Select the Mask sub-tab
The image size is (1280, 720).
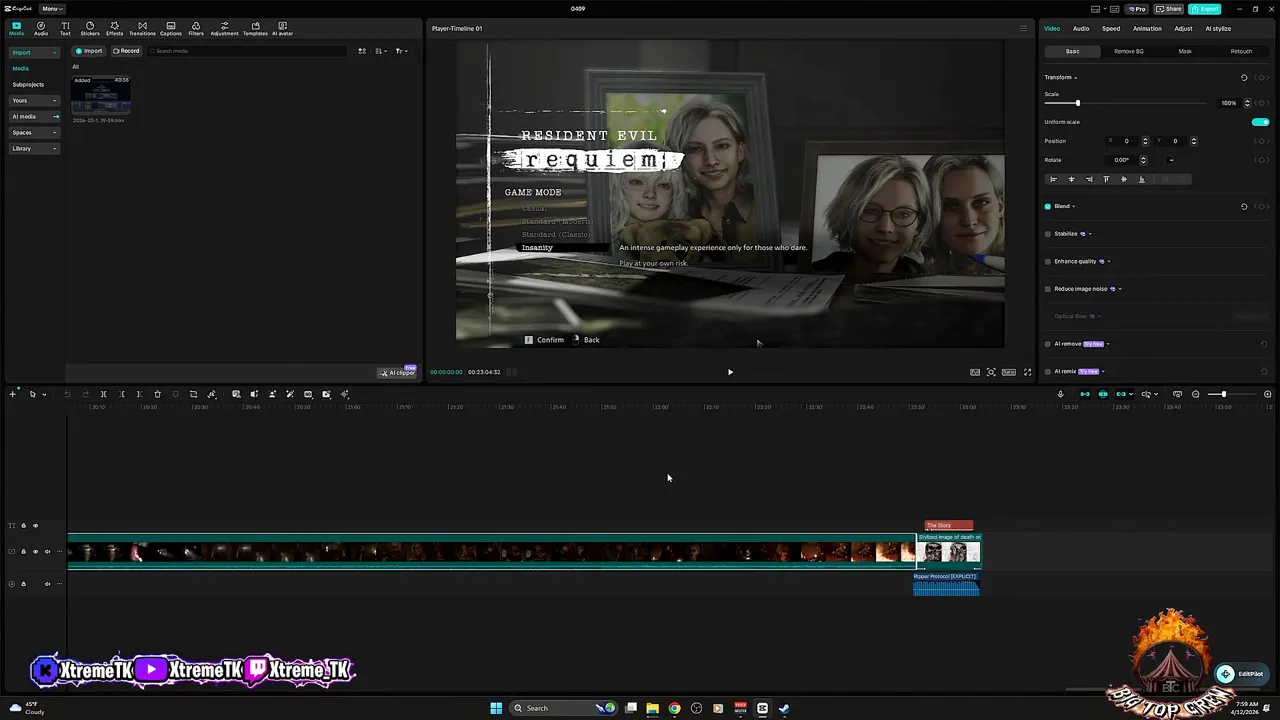[x=1185, y=51]
